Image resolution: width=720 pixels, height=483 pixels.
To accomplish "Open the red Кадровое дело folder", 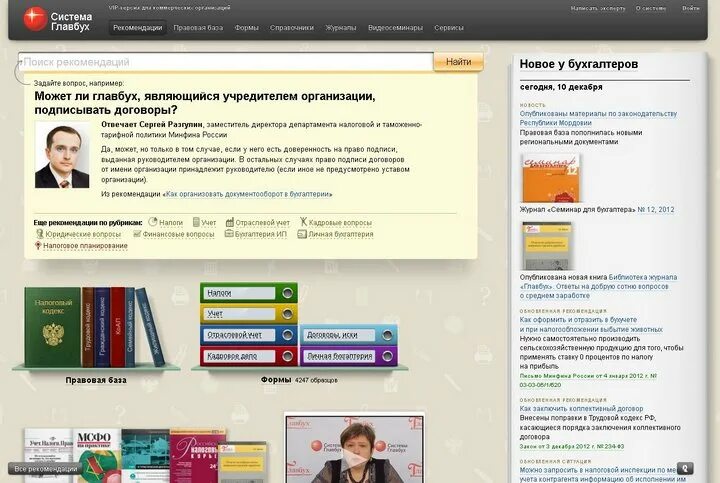I will tap(248, 356).
